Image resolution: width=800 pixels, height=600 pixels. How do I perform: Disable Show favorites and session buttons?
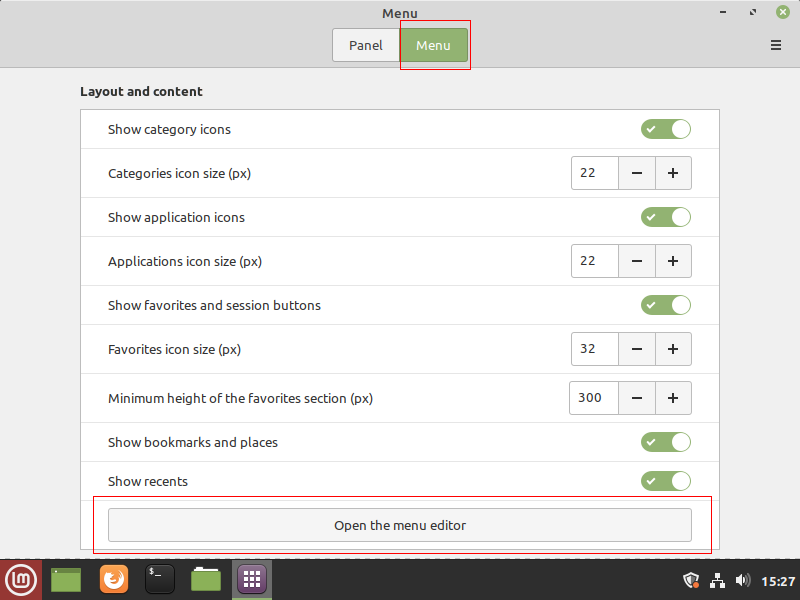tap(666, 305)
